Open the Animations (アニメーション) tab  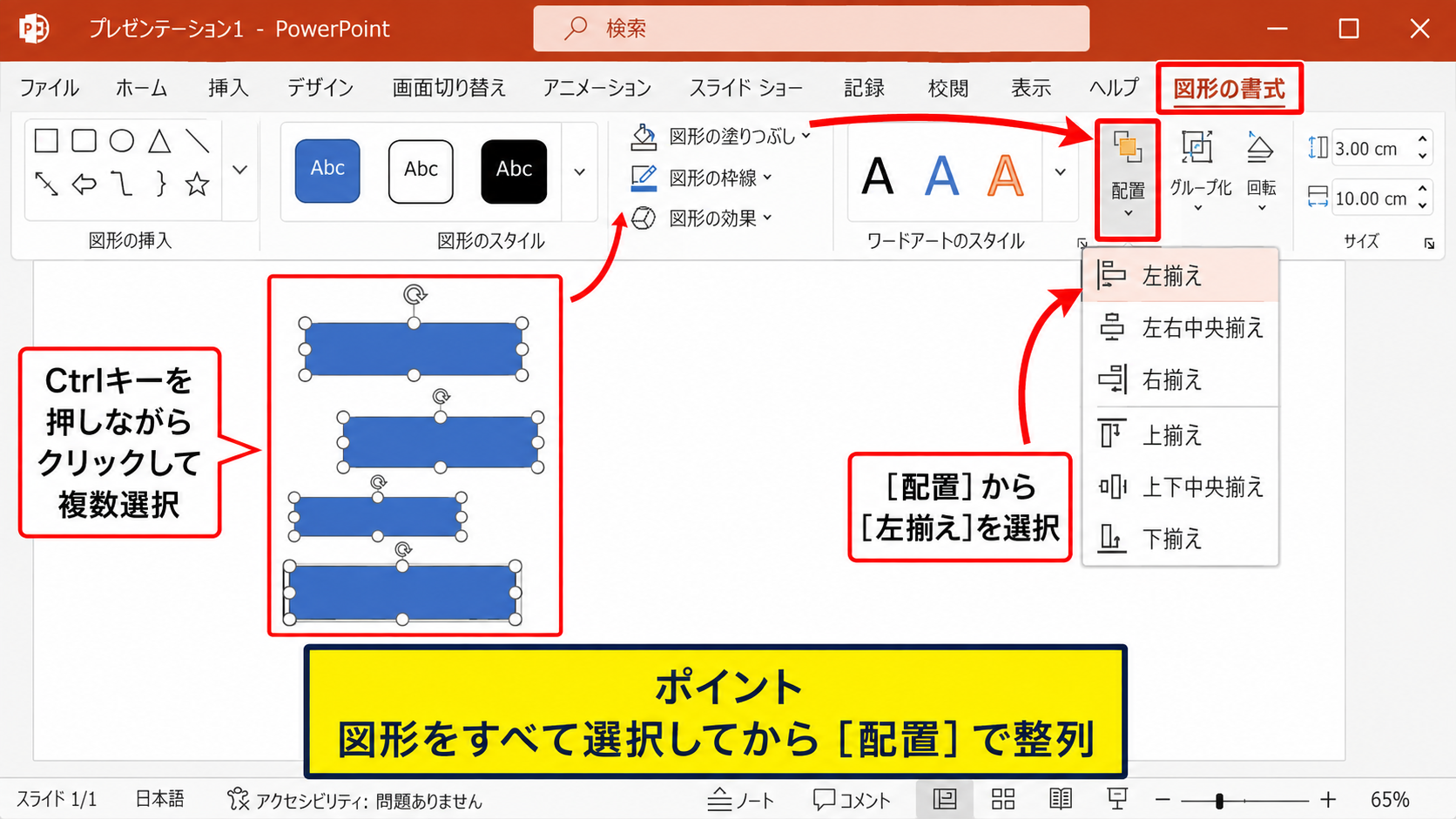[x=597, y=88]
